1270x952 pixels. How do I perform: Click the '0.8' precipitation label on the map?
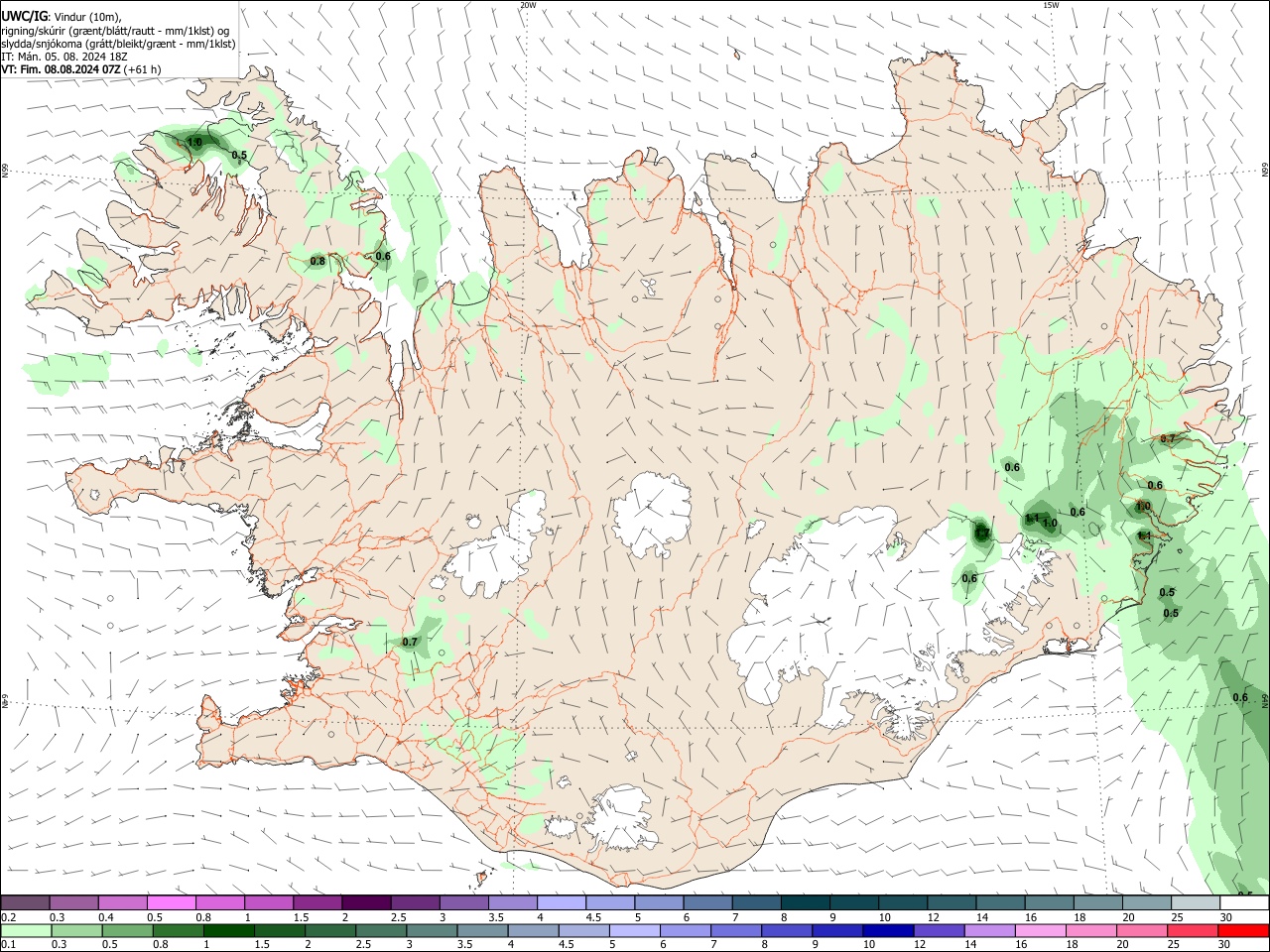tap(317, 262)
